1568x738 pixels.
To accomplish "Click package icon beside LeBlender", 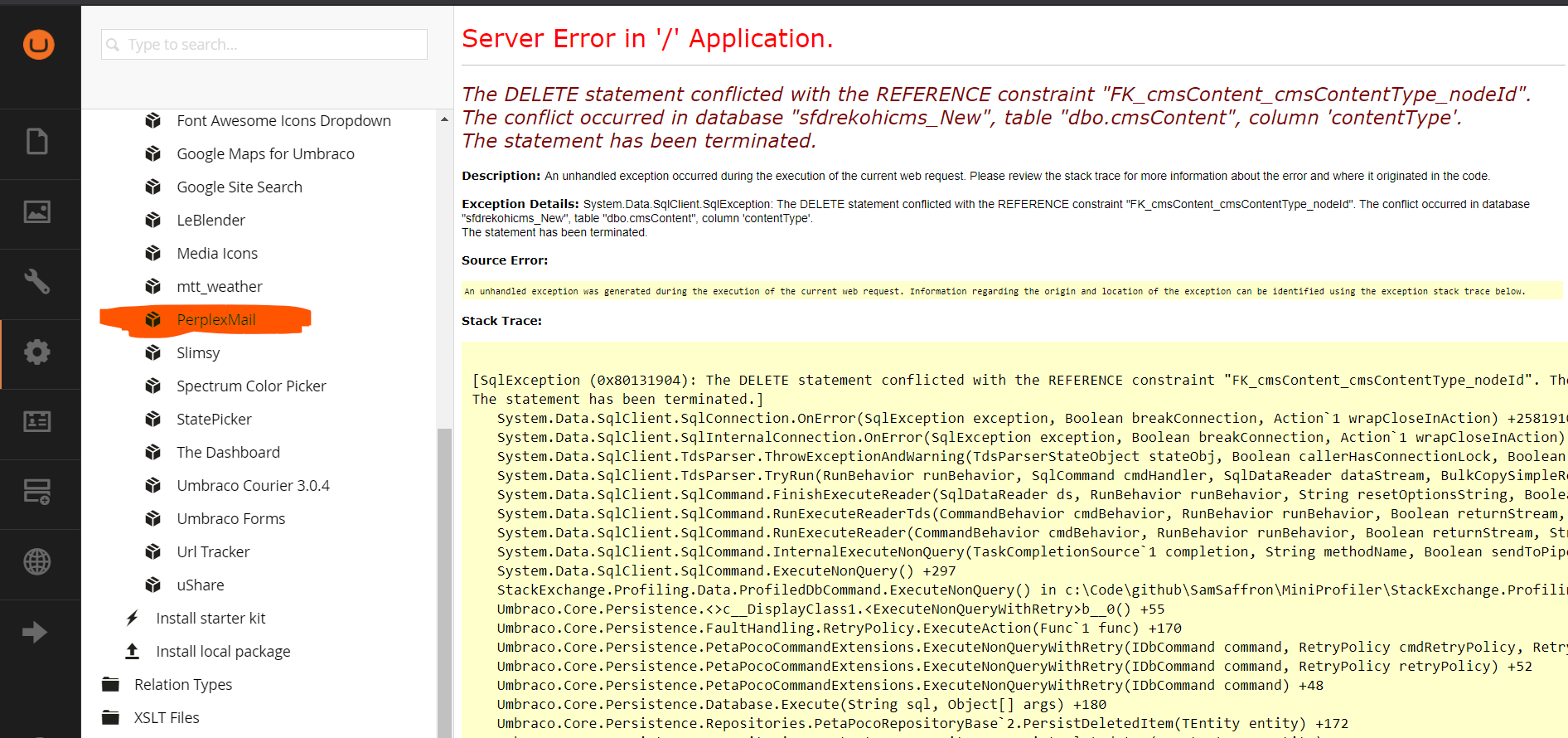I will coord(152,221).
